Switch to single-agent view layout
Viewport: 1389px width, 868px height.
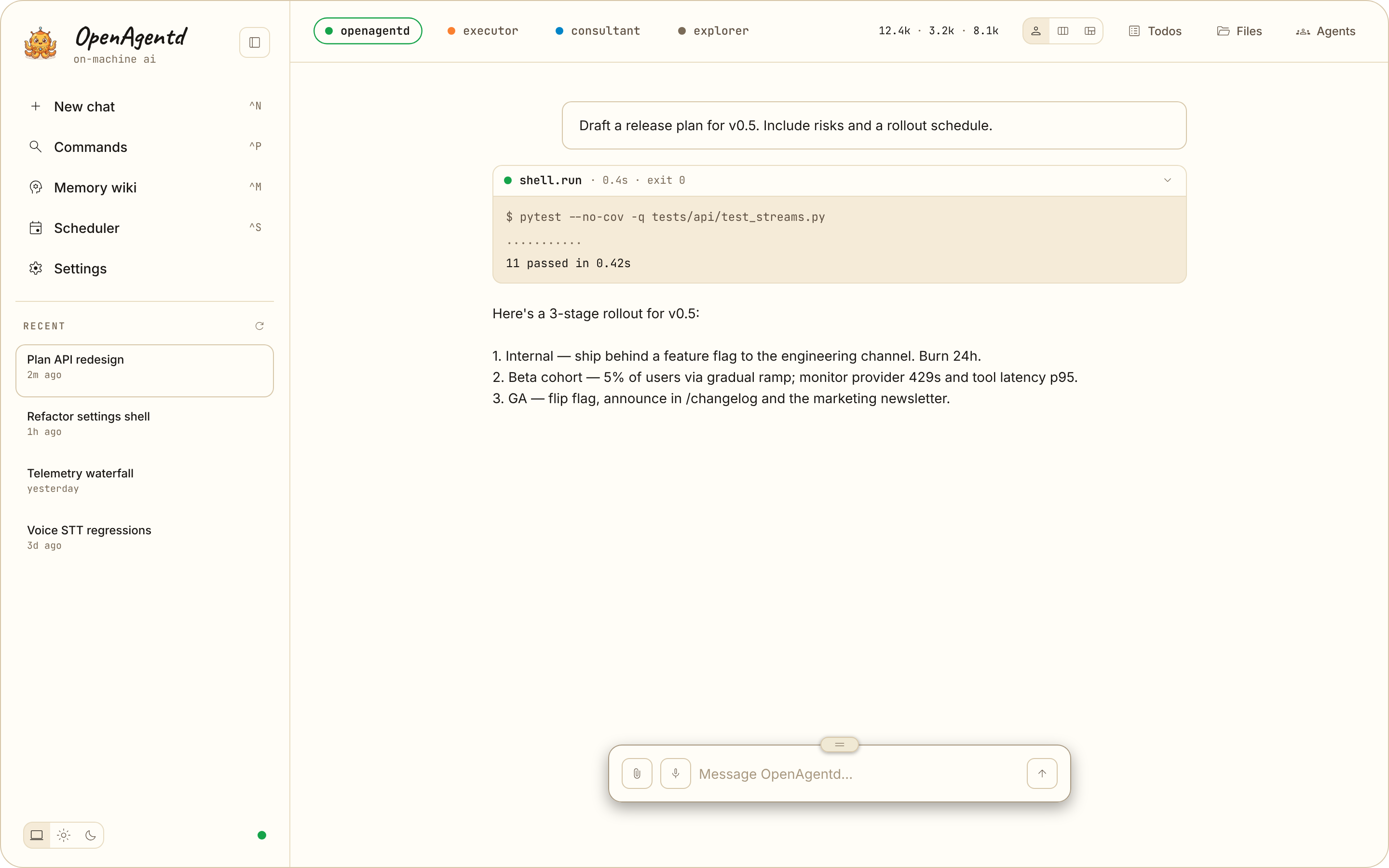[x=1036, y=31]
